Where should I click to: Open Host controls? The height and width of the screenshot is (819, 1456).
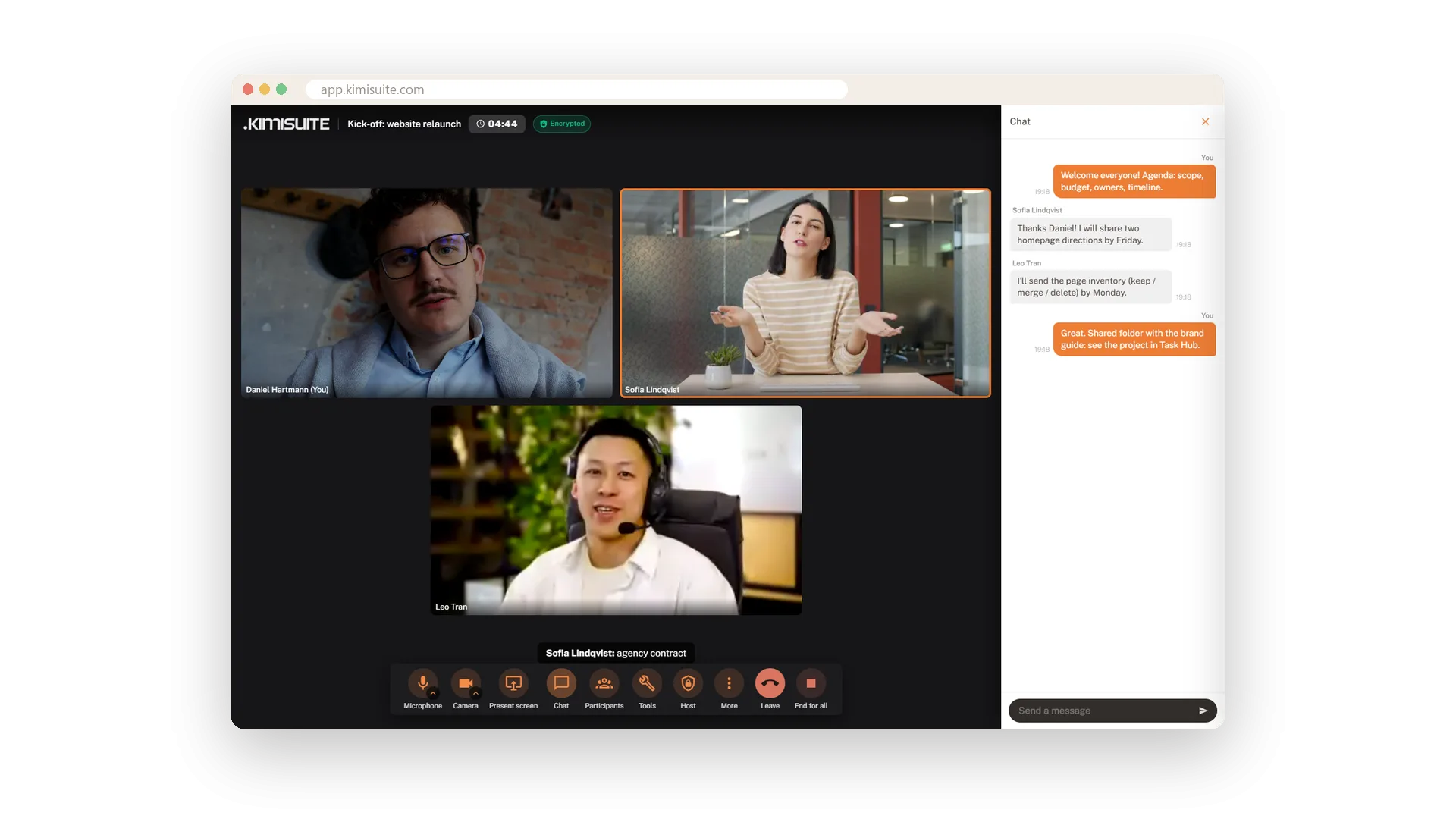pyautogui.click(x=688, y=682)
